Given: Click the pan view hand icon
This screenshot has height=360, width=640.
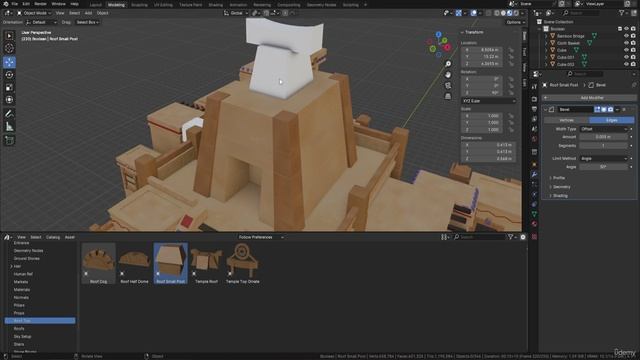Looking at the screenshot, I should coord(448,75).
